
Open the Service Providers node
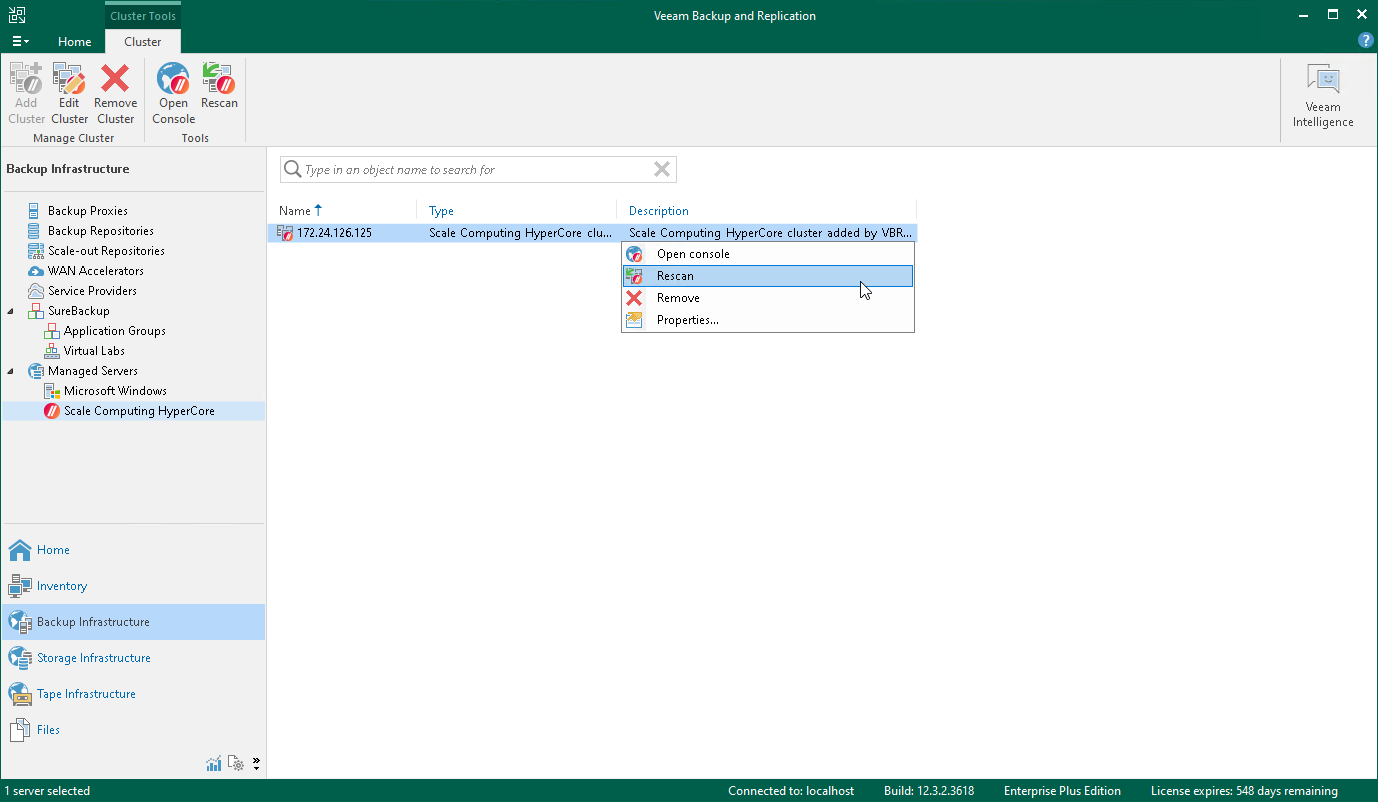pos(92,291)
